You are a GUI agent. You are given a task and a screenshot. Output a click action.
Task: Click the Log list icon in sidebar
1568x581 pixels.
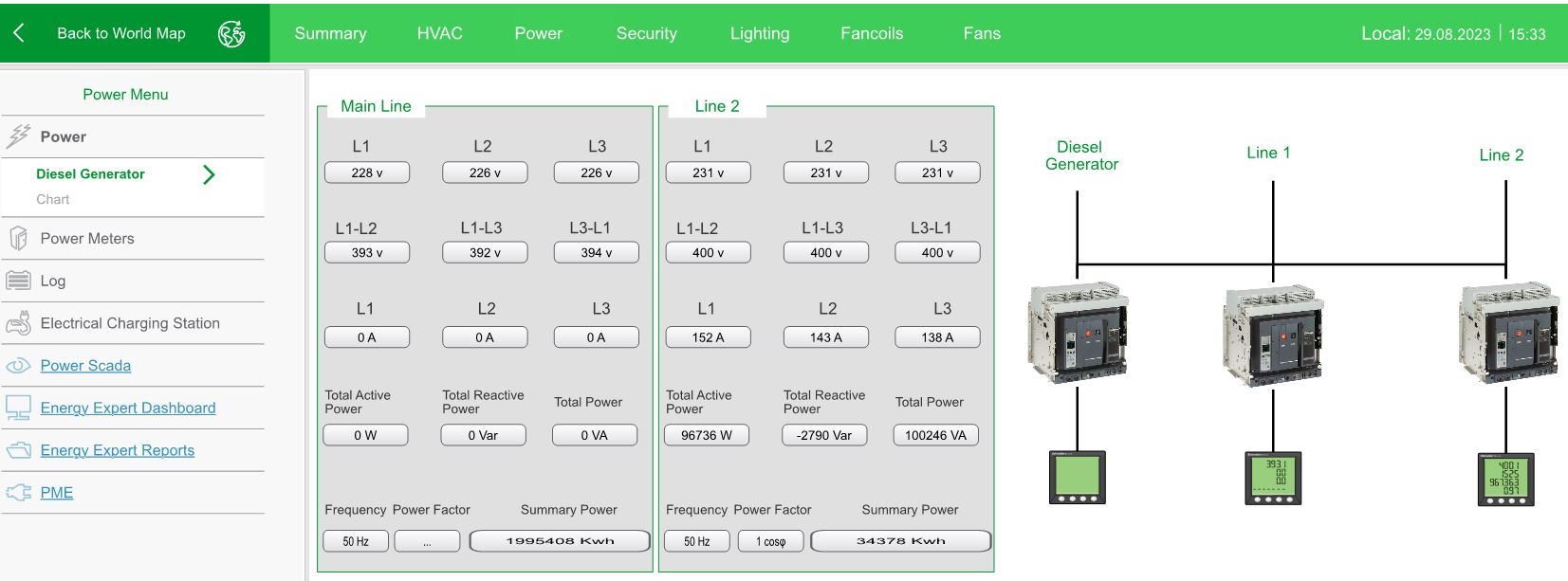pyautogui.click(x=18, y=281)
